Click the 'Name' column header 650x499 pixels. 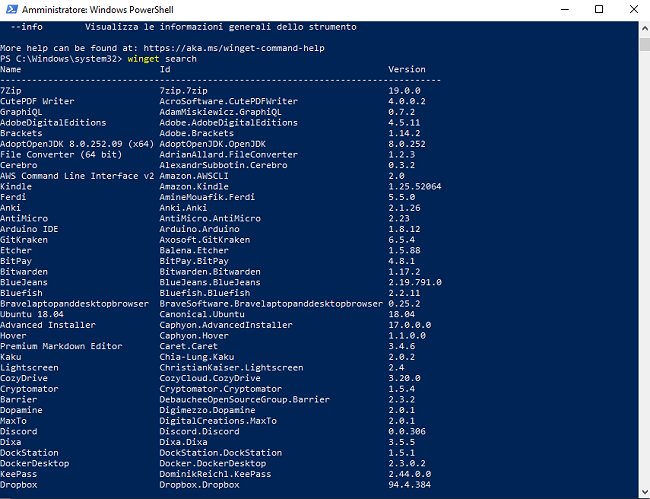tap(11, 69)
